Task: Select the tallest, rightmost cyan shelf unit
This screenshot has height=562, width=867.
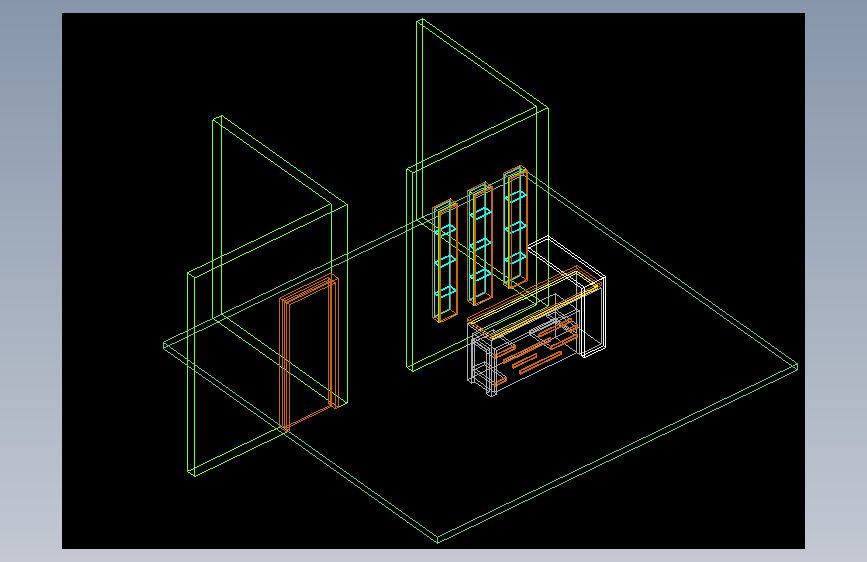Action: pyautogui.click(x=515, y=227)
